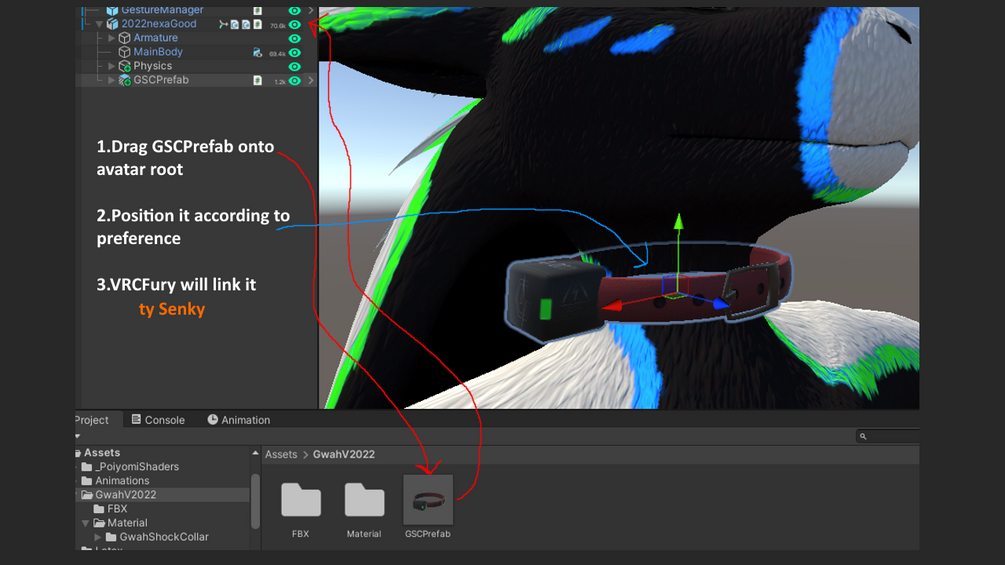Click second C# component icon on 2022nexaGood

[x=245, y=25]
